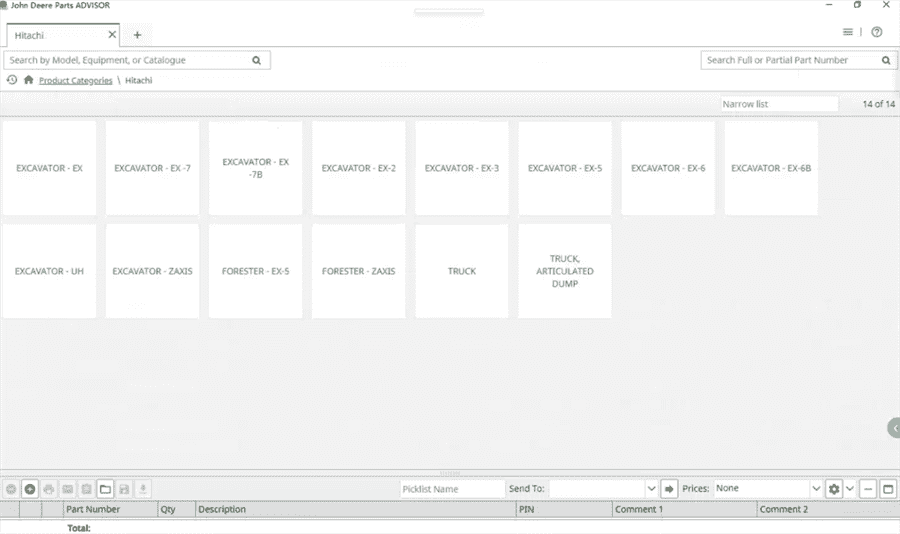Image resolution: width=900 pixels, height=534 pixels.
Task: Expand the dropdown arrow beside the gear
Action: (850, 489)
